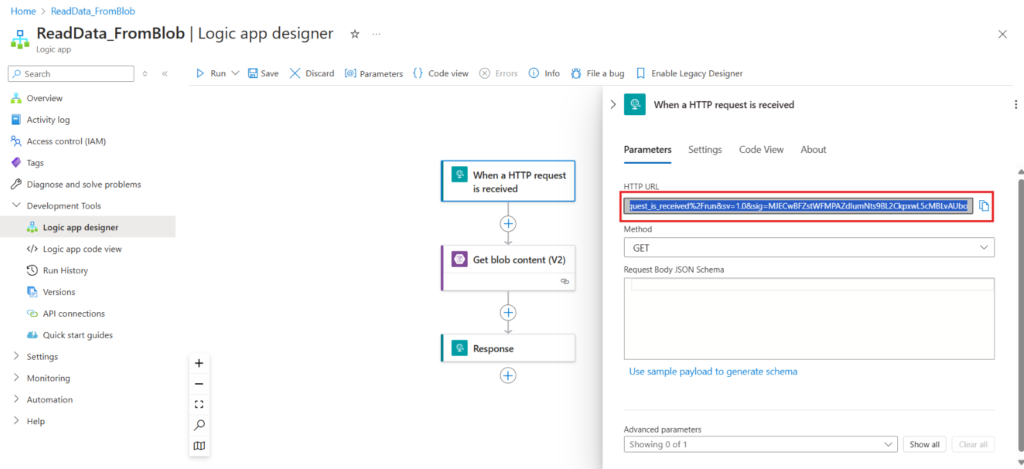Screen dimensions: 1024x469
Task: Fit workflow to view
Action: point(199,404)
